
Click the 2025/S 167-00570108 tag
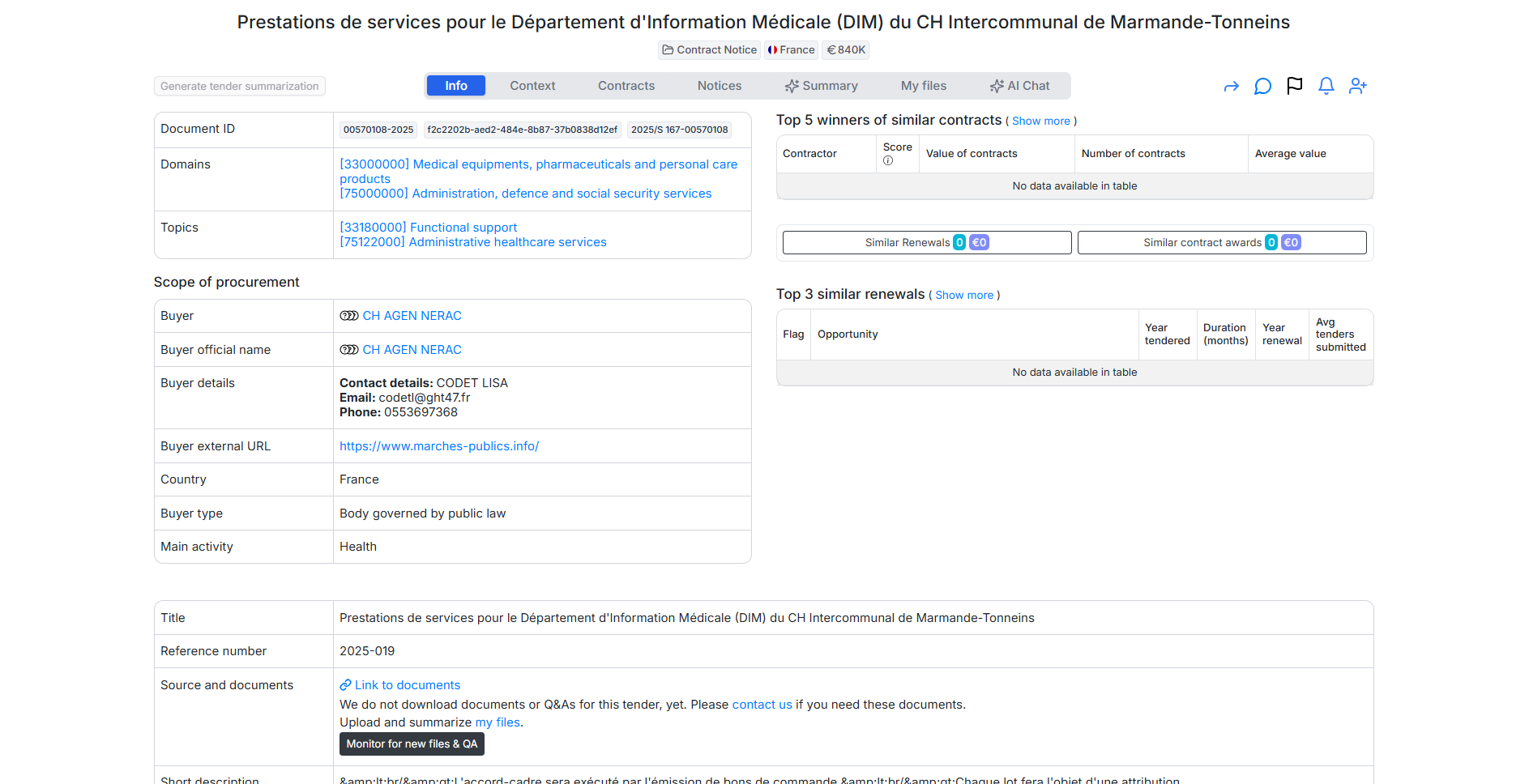[680, 130]
